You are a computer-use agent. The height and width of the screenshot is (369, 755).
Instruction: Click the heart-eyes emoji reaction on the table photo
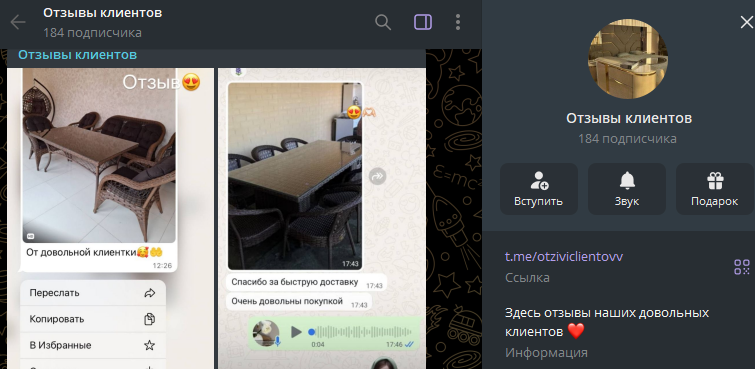point(354,112)
